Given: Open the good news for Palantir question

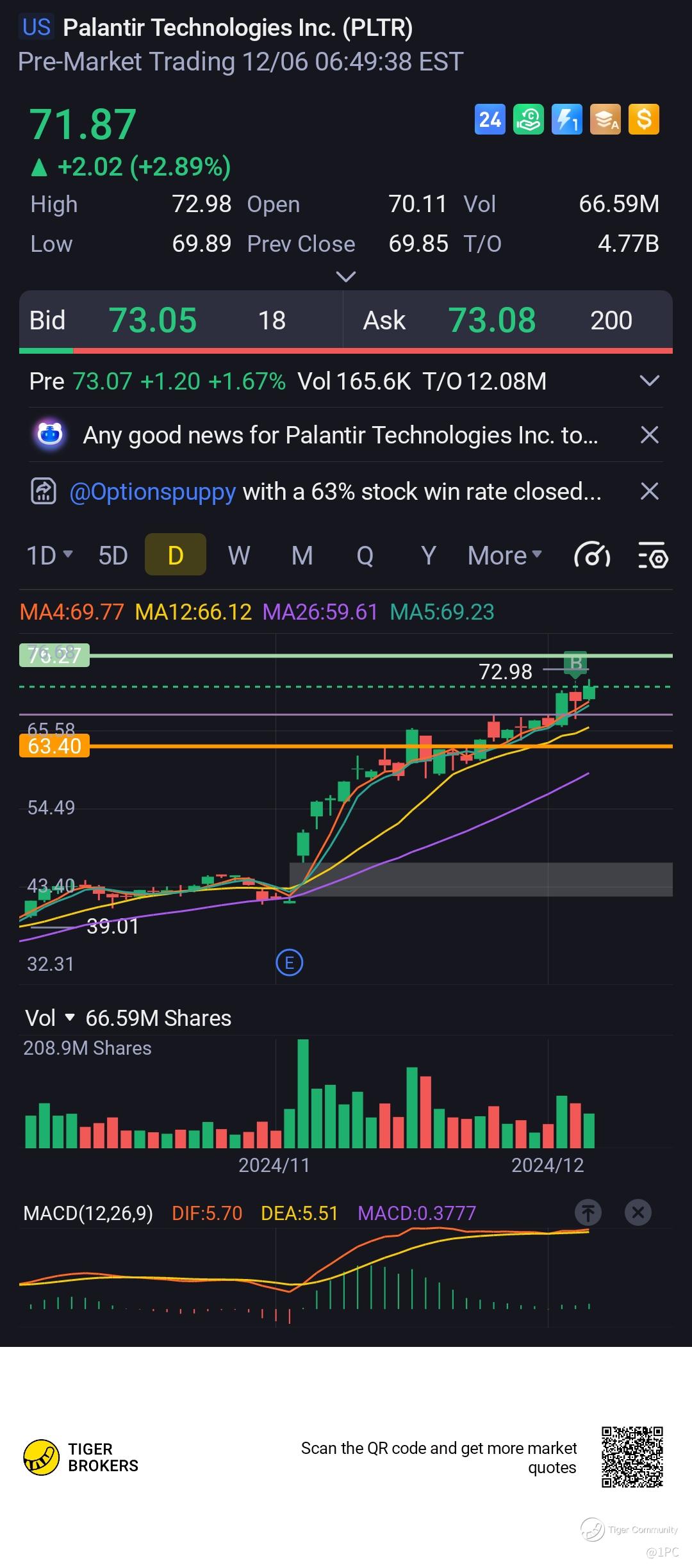Looking at the screenshot, I should click(x=341, y=435).
